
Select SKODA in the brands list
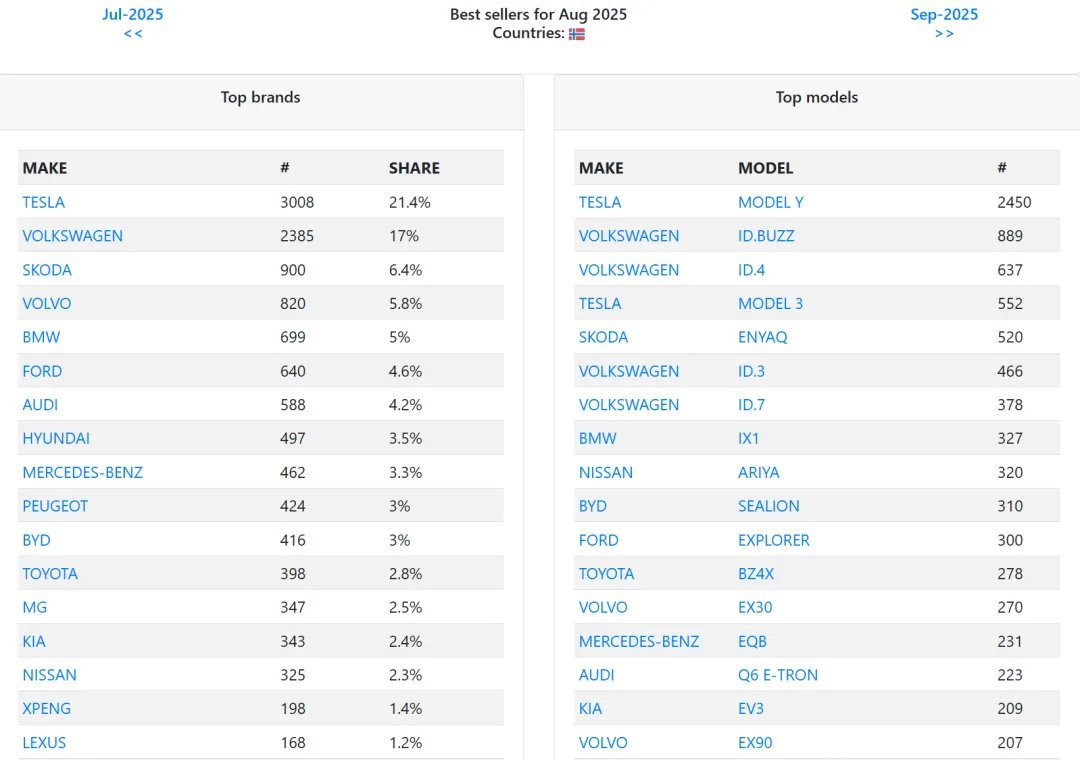47,270
